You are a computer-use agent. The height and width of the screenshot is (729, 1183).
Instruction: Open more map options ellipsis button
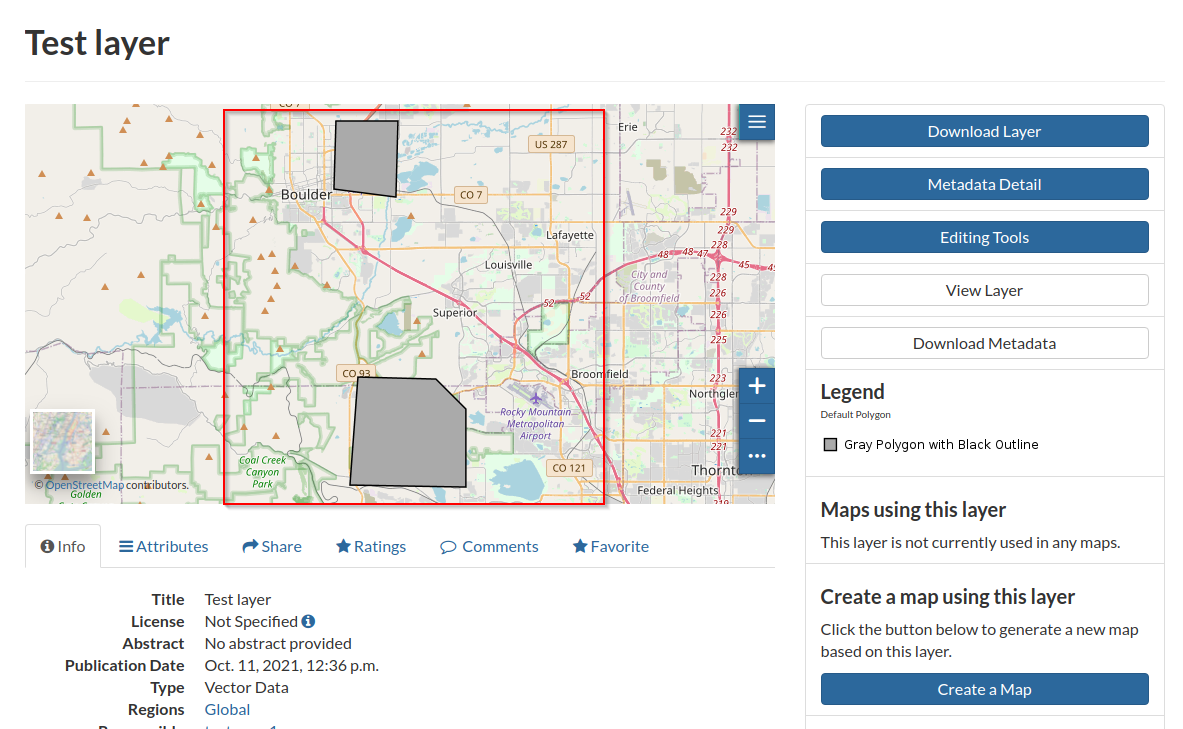pos(757,456)
